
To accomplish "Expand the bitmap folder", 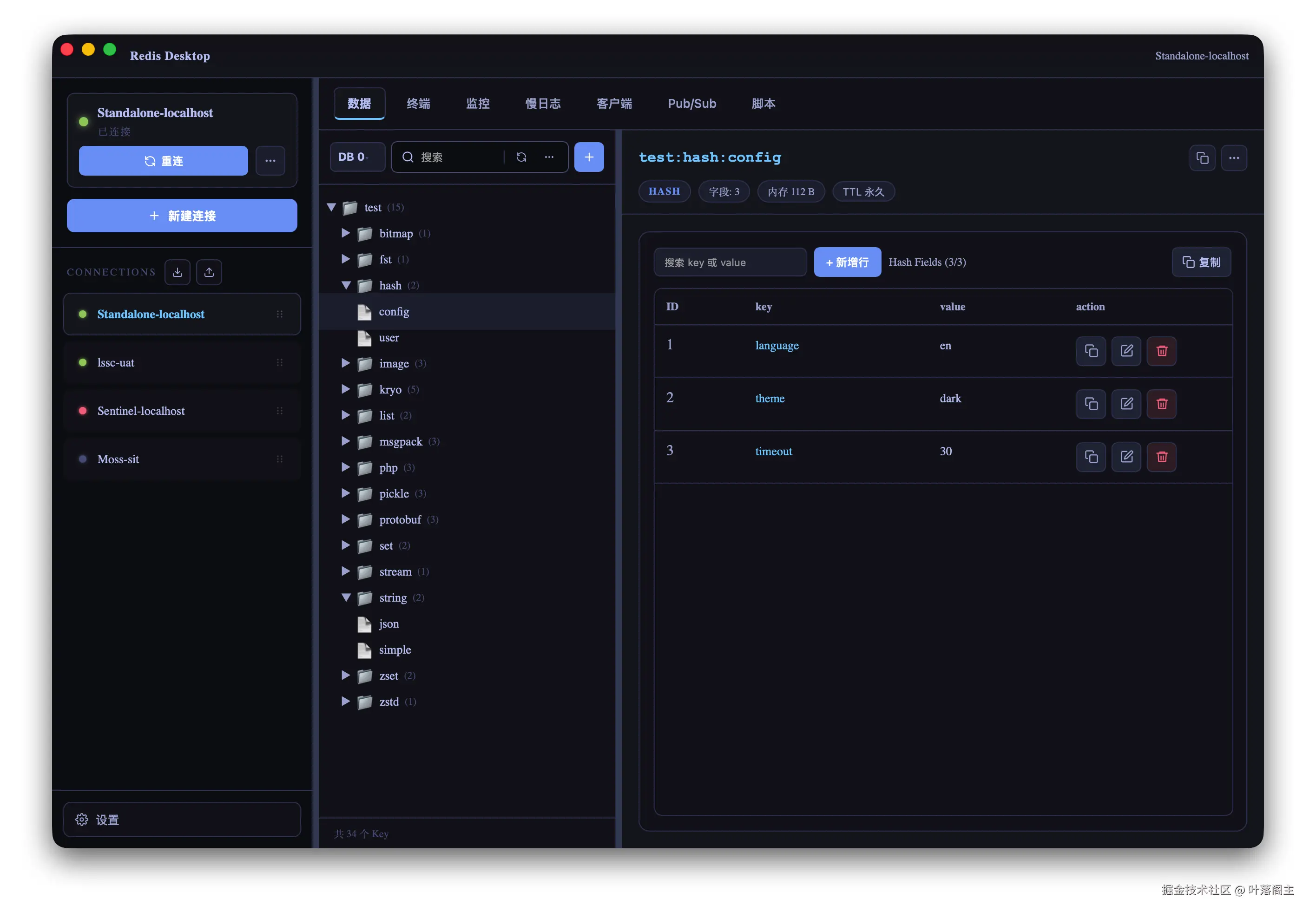I will click(346, 233).
